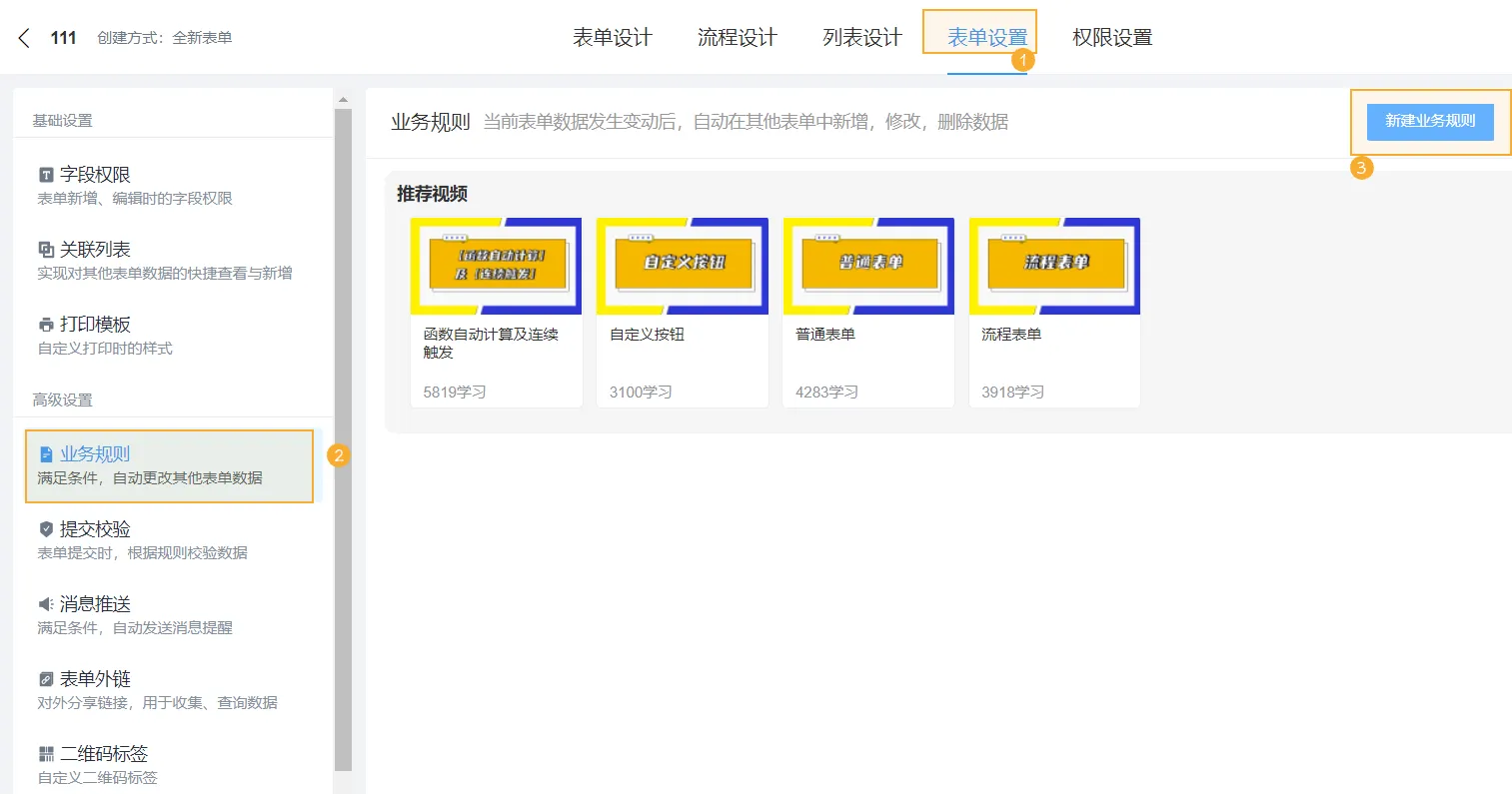Click the sidebar scrollbar up arrow
This screenshot has width=1512, height=794.
click(343, 100)
